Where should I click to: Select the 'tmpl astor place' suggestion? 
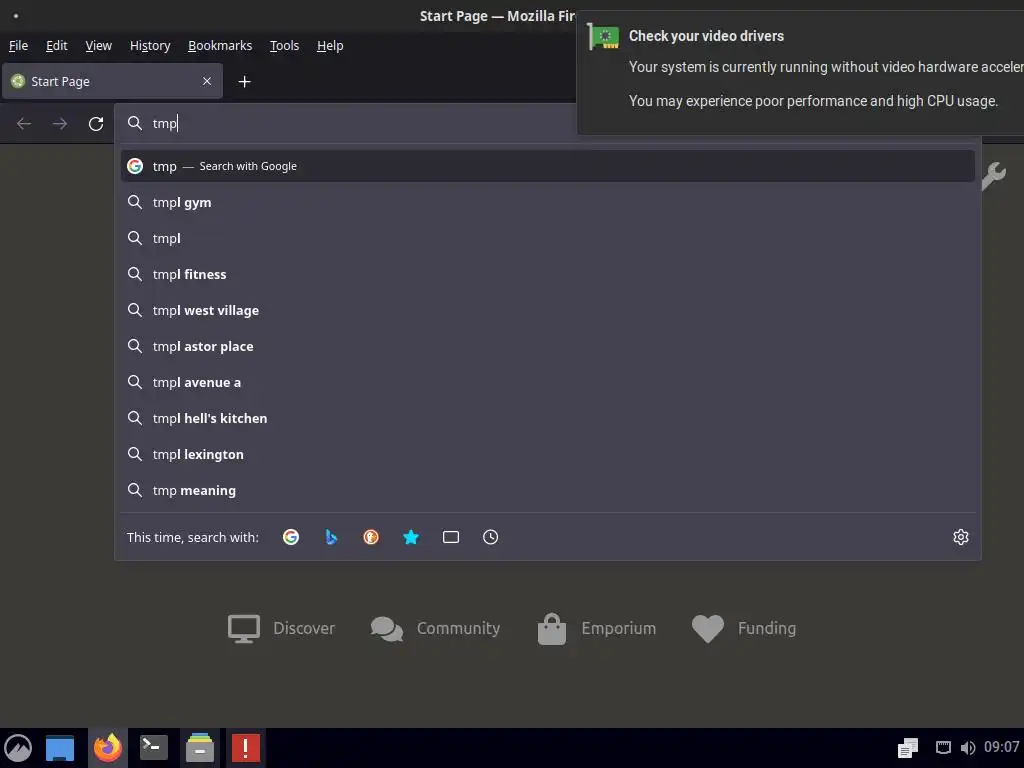pyautogui.click(x=548, y=346)
